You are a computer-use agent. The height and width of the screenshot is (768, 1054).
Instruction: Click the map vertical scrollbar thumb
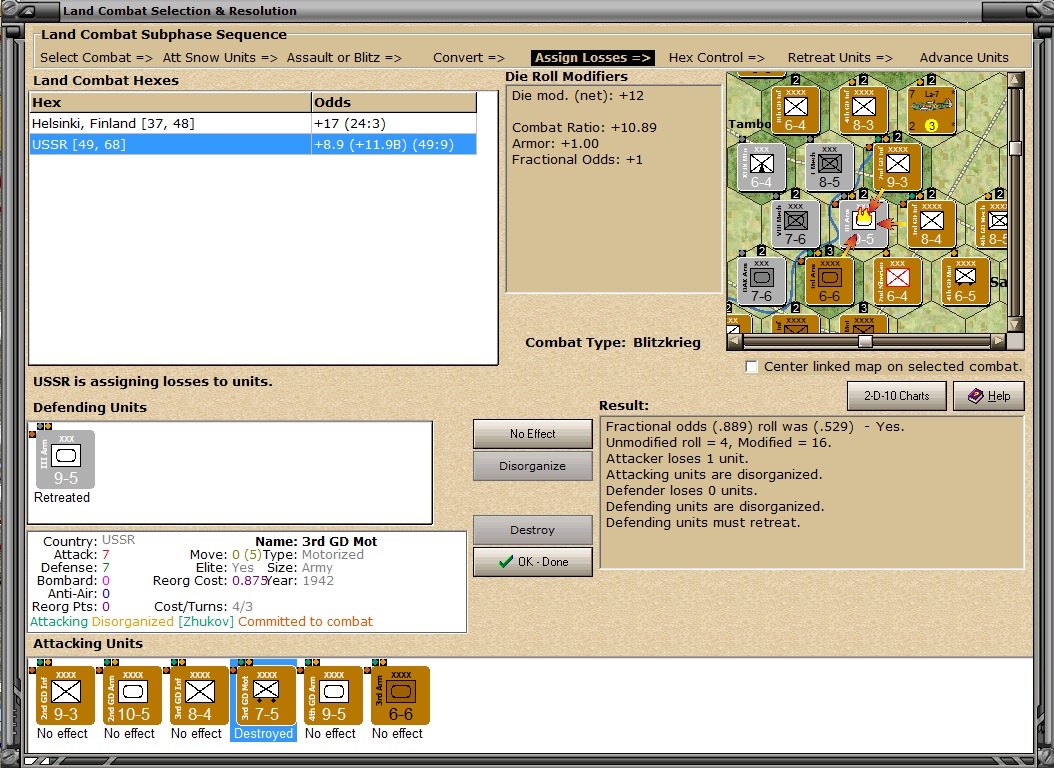point(1016,148)
